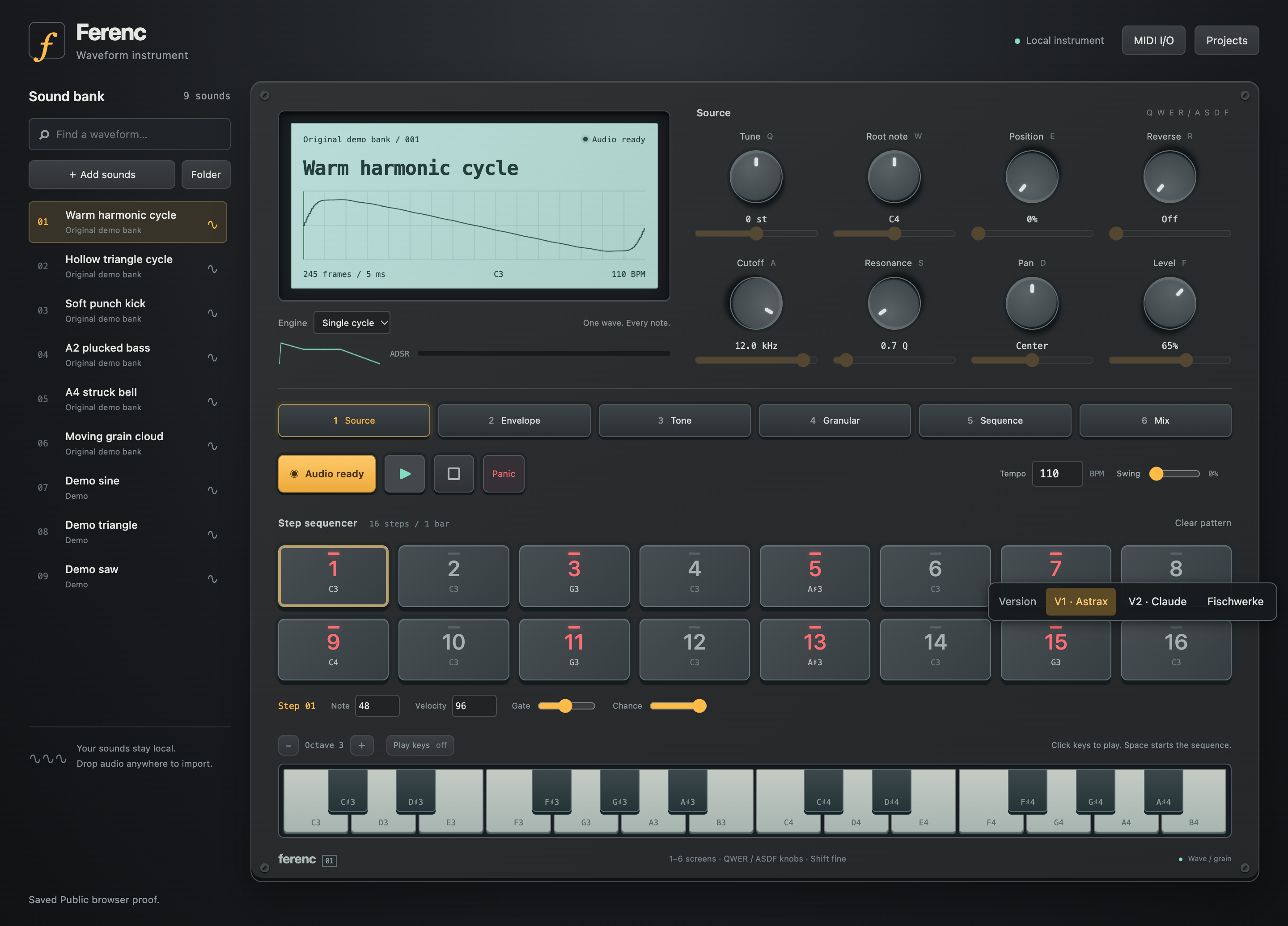1288x926 pixels.
Task: Click the search magnifier icon in waveform field
Action: 44,135
